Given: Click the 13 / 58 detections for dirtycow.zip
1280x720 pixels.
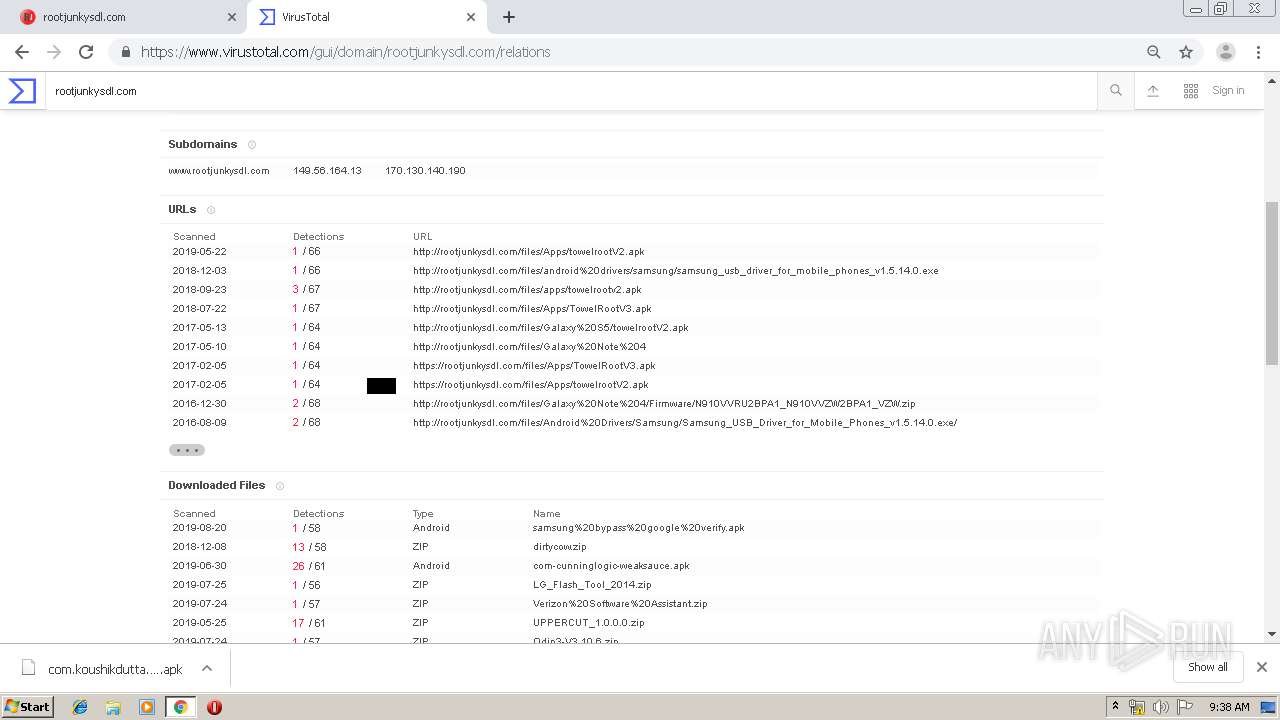Looking at the screenshot, I should point(309,547).
